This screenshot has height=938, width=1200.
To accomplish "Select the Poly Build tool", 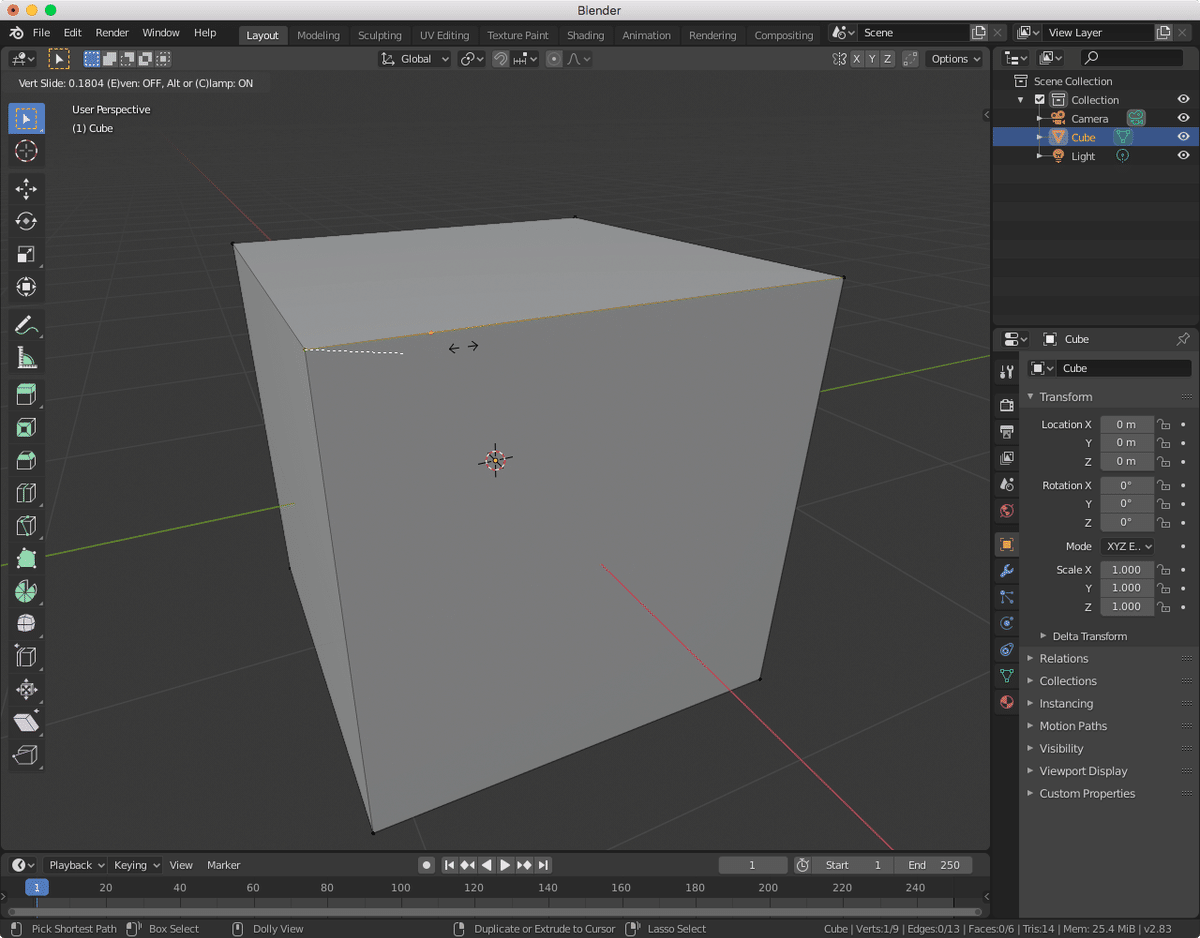I will point(27,559).
